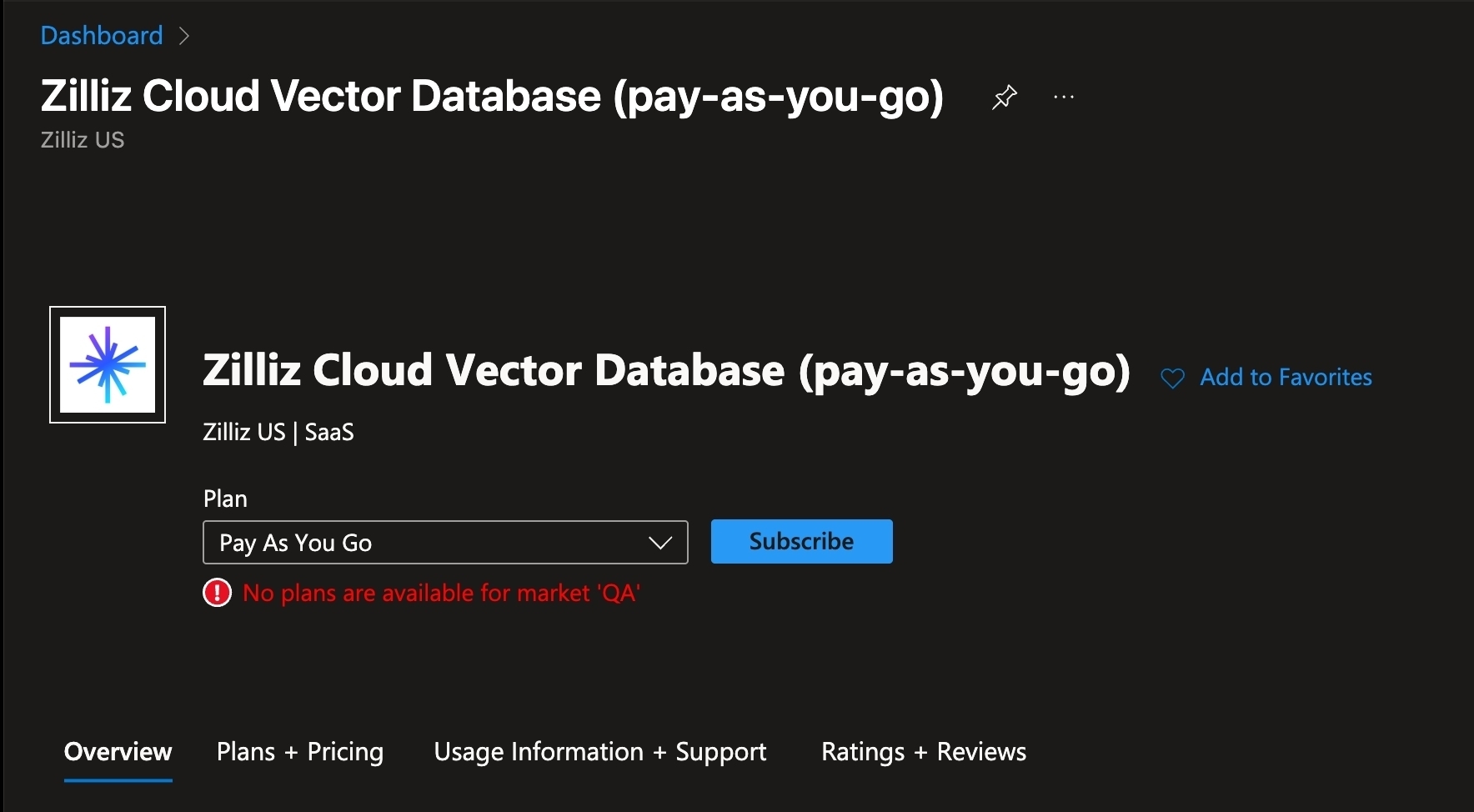Click the breadcrumb chevron after Dashboard

click(x=184, y=36)
